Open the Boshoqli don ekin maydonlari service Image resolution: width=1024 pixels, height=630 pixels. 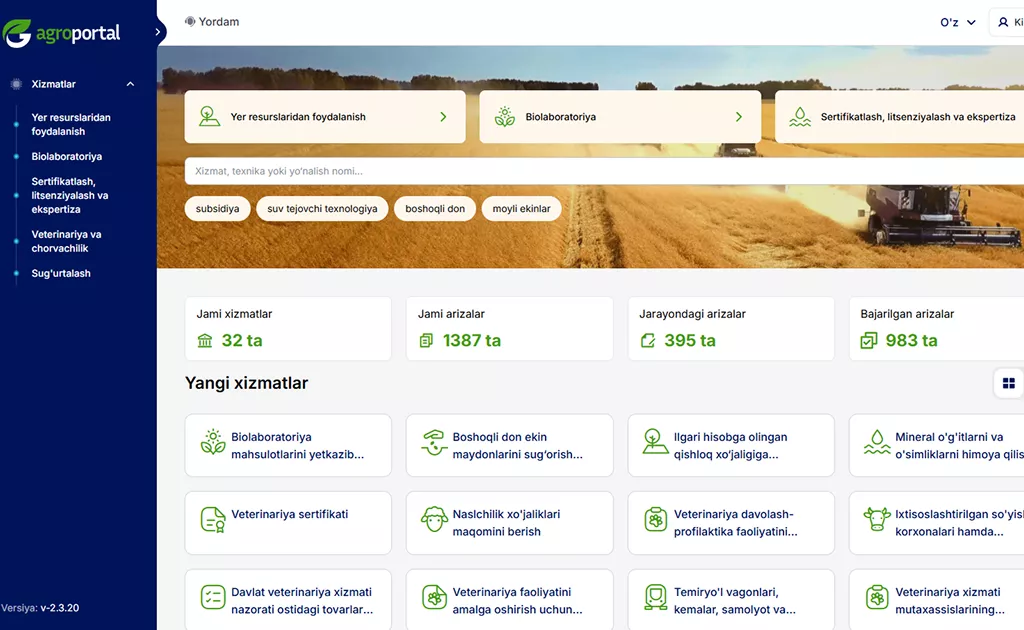tap(509, 445)
